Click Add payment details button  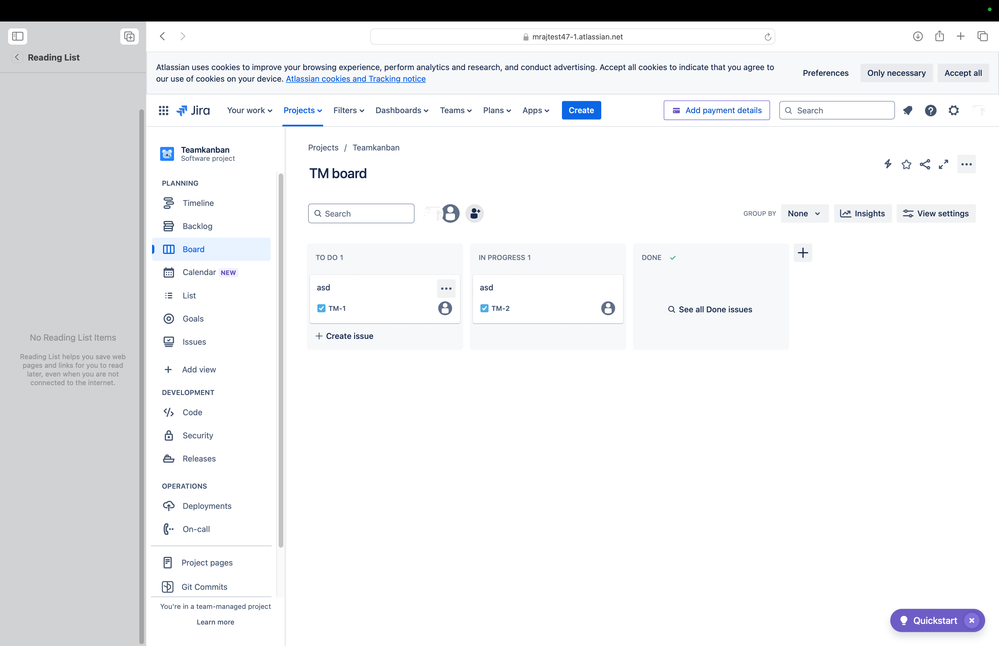pyautogui.click(x=717, y=110)
